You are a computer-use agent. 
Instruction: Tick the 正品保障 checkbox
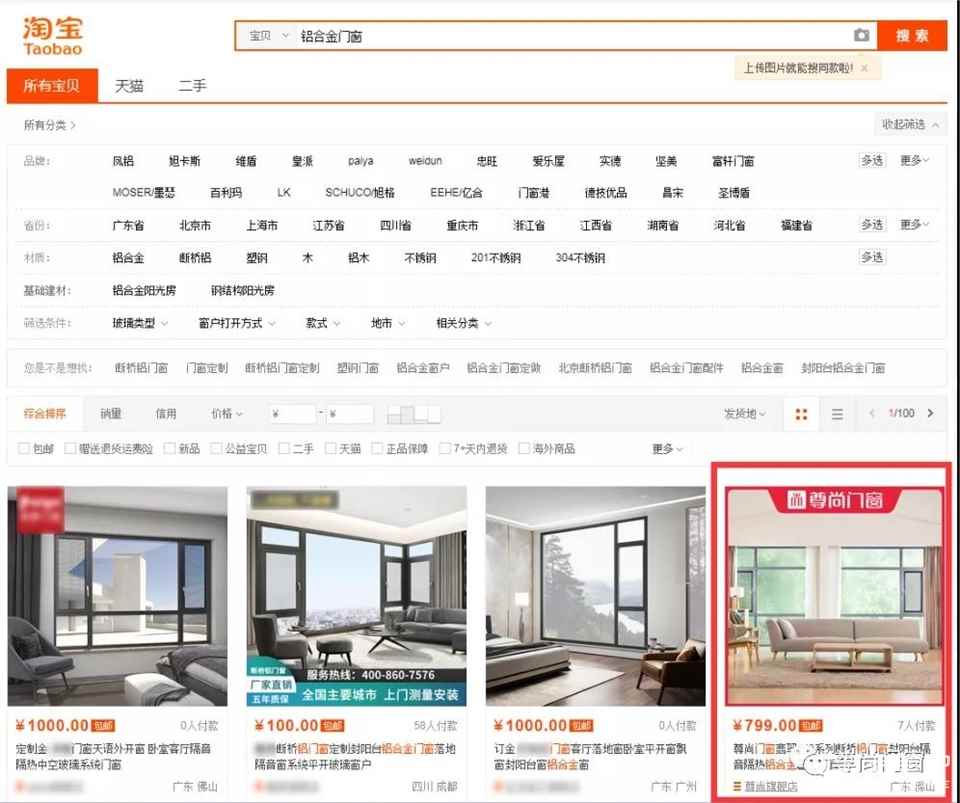point(378,449)
